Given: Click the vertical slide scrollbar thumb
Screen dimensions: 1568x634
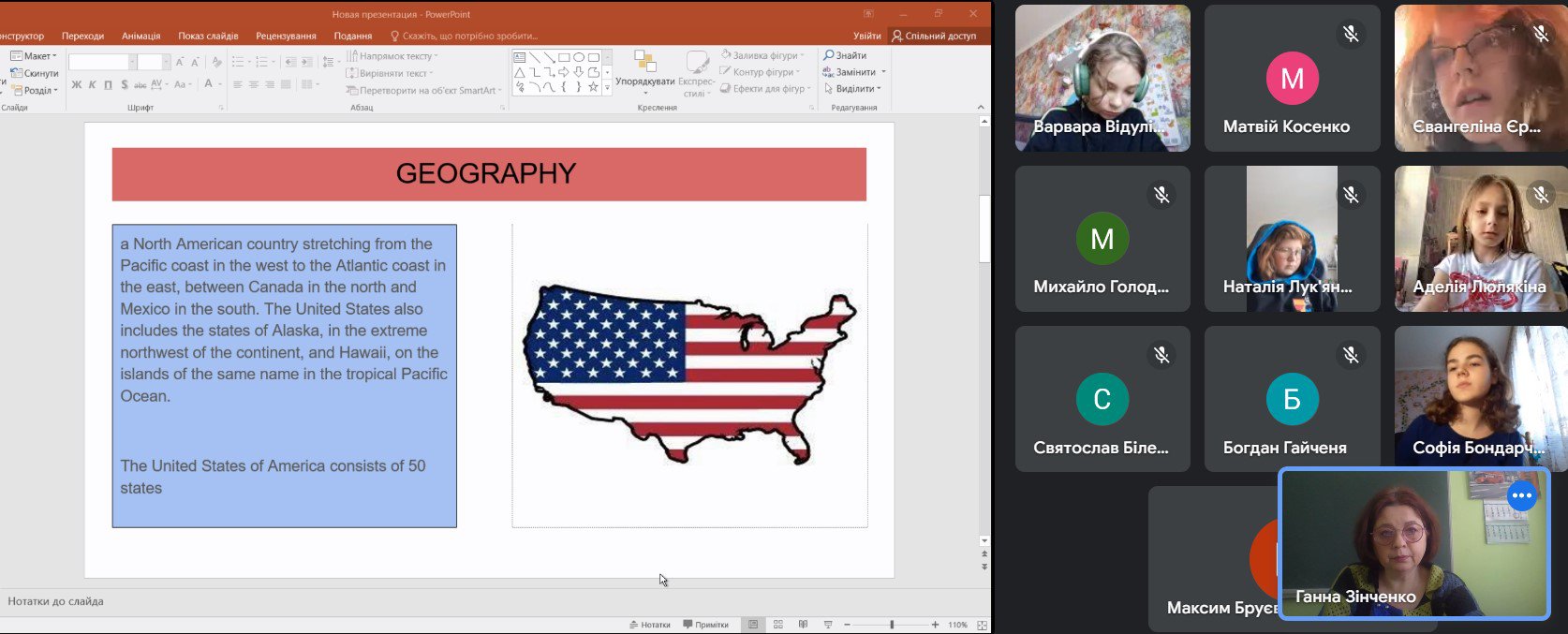Looking at the screenshot, I should click(x=984, y=229).
